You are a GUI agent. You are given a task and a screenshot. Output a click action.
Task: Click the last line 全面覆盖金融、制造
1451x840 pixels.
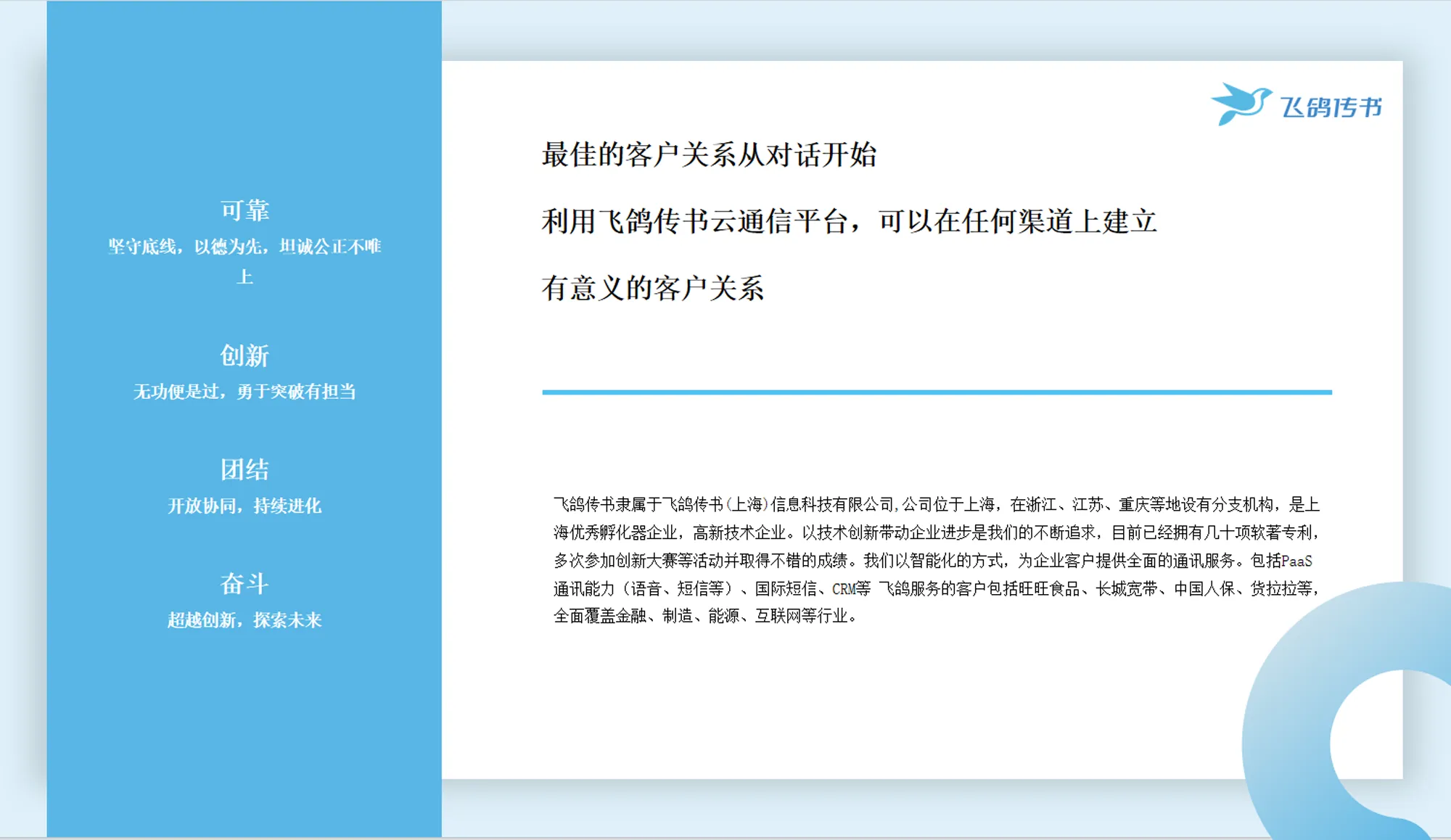click(705, 616)
